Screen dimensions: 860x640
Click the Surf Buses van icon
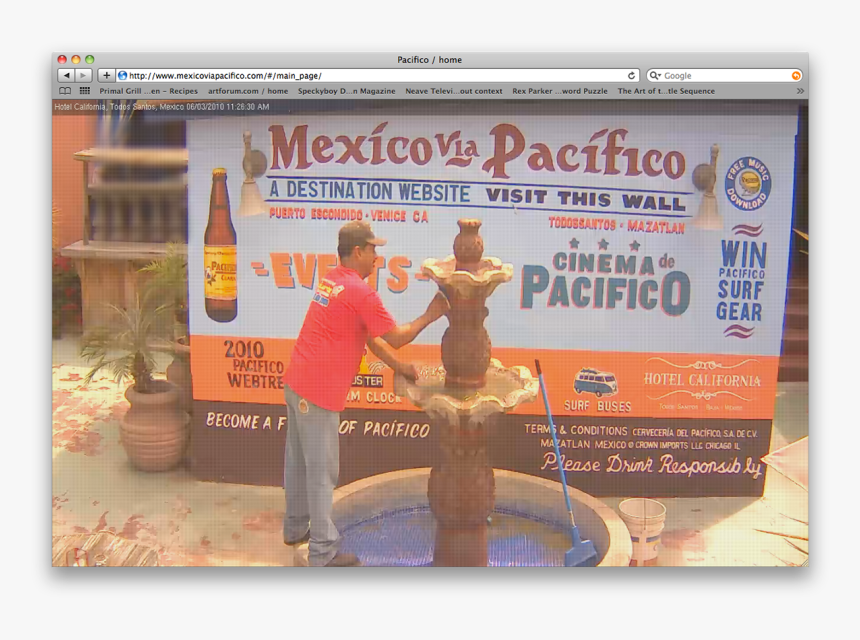[596, 382]
